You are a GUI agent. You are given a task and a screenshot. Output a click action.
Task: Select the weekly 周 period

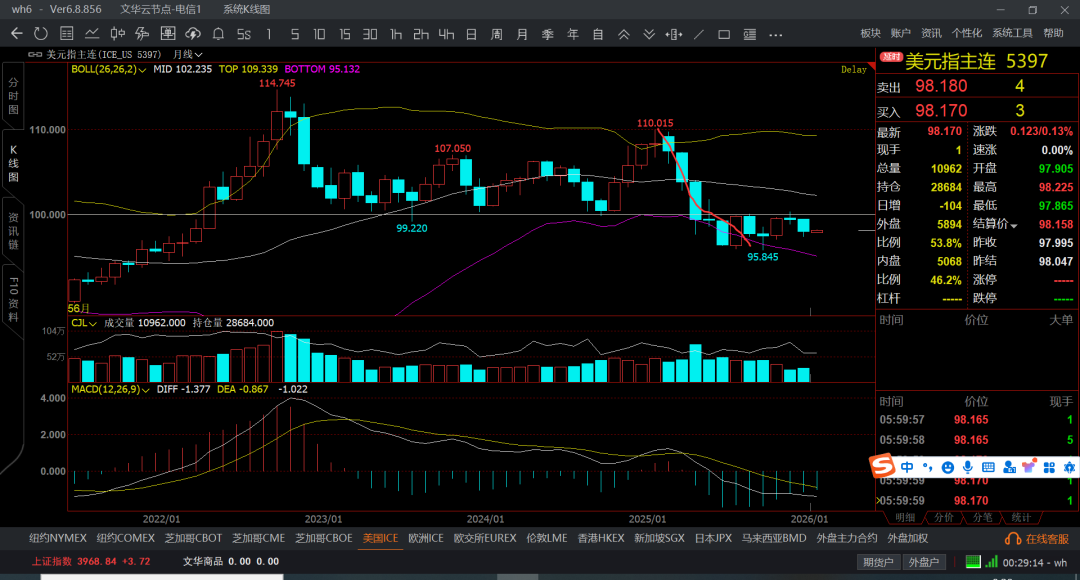pos(497,34)
